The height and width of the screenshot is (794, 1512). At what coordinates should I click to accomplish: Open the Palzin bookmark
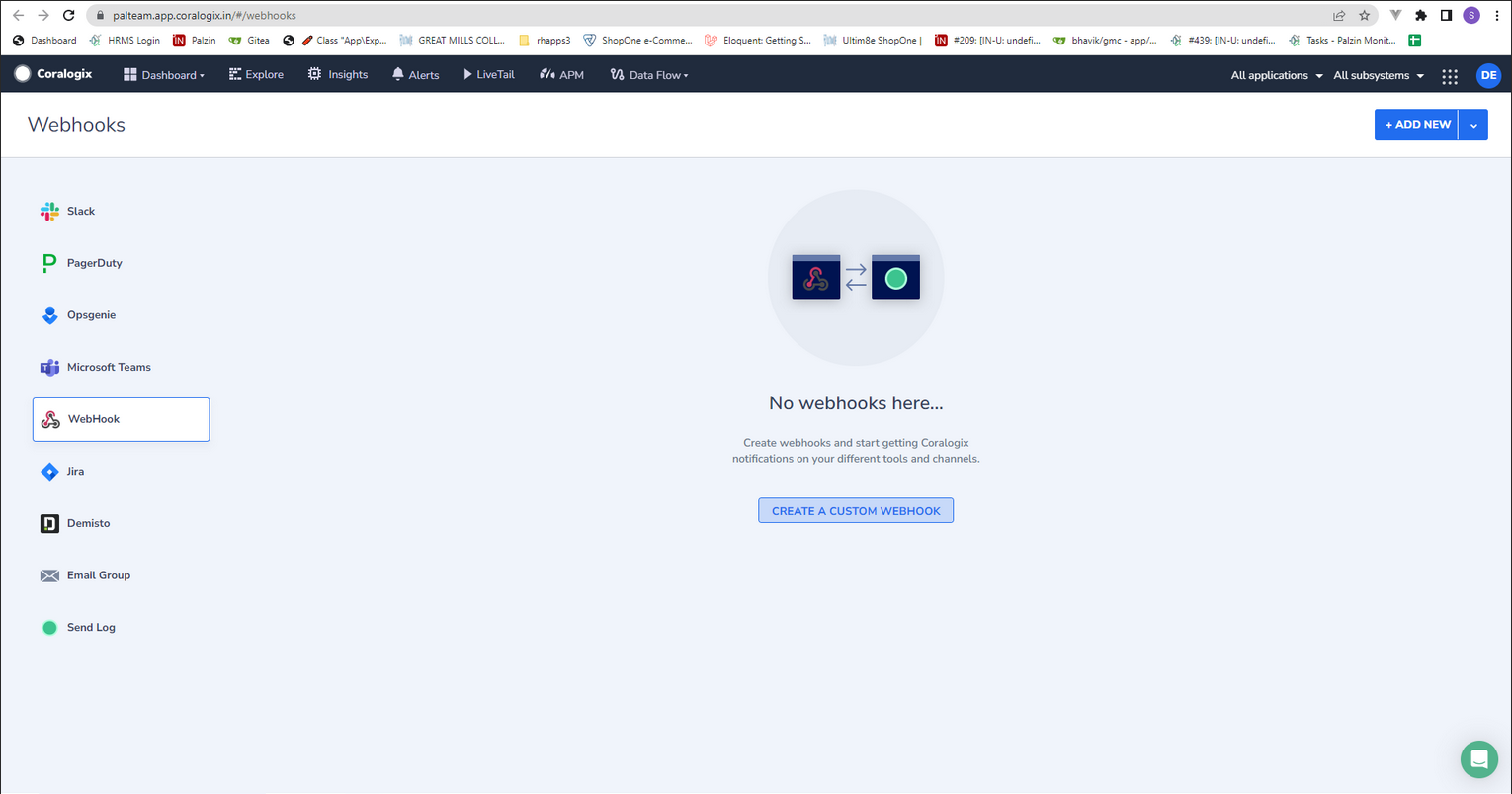195,41
